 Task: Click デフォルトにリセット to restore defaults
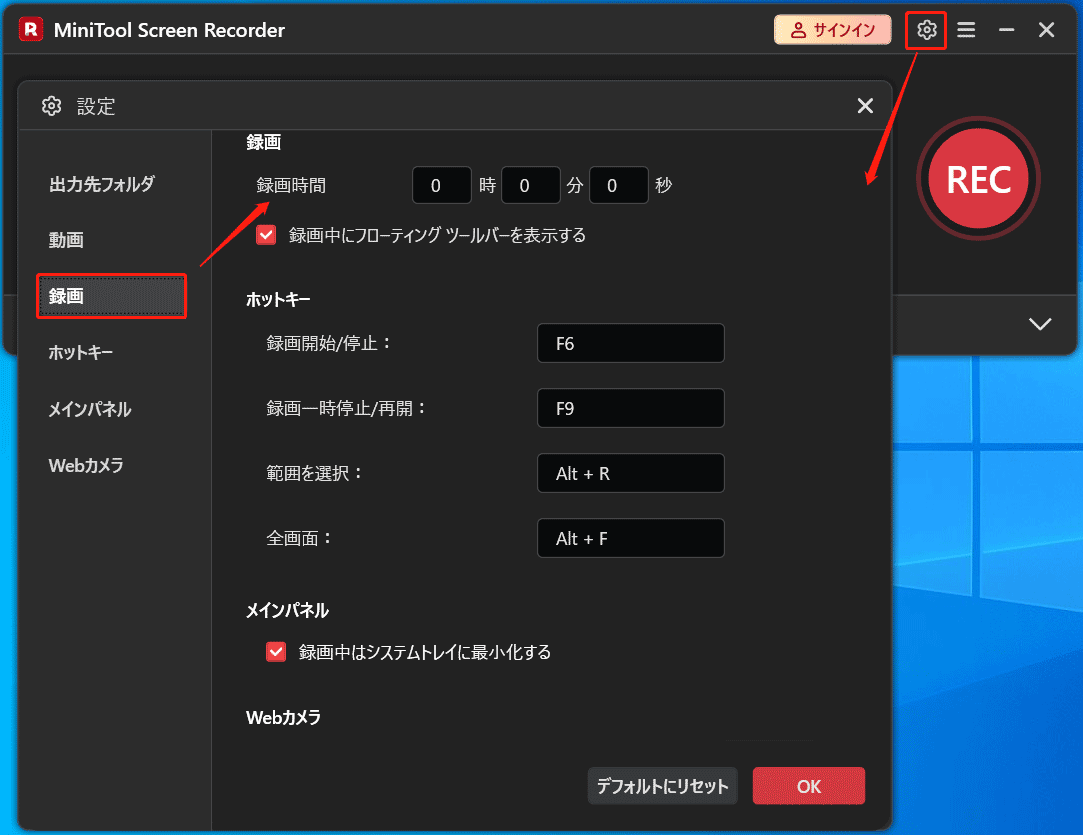click(x=662, y=786)
